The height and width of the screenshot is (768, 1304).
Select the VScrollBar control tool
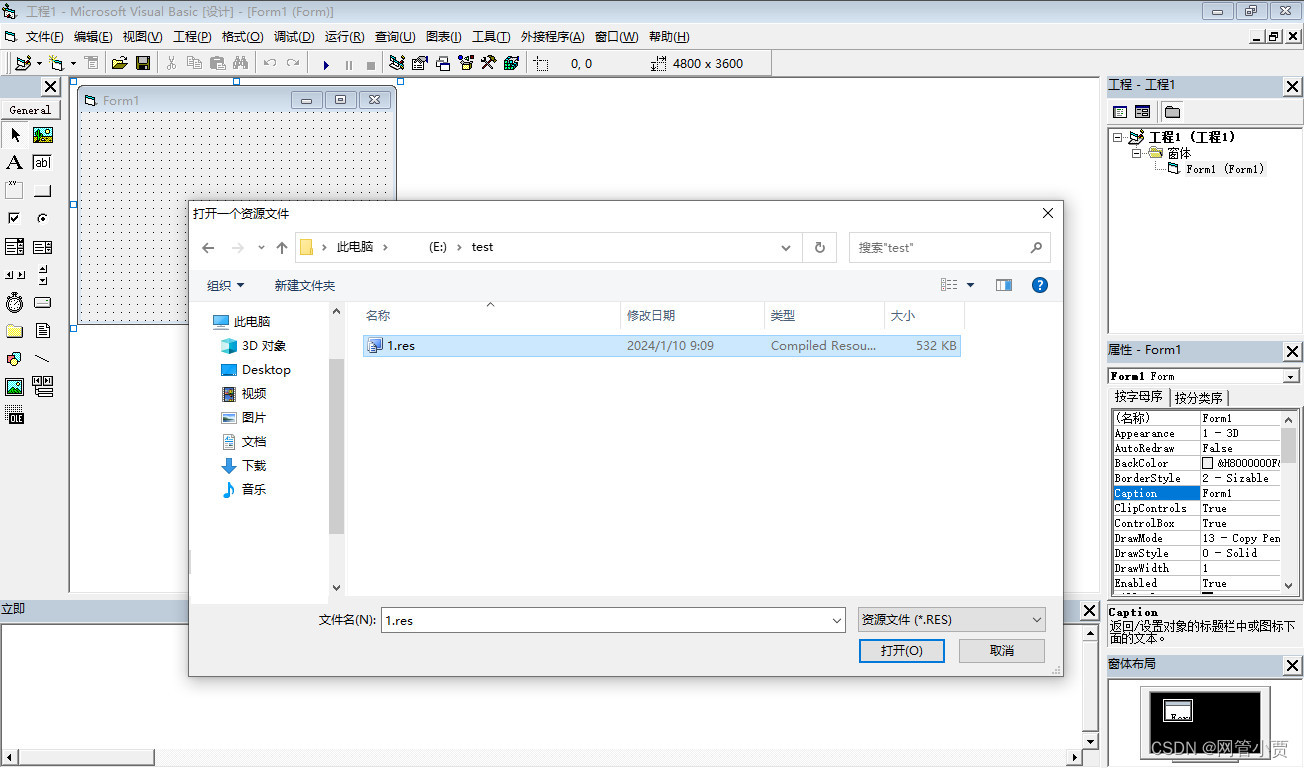pyautogui.click(x=43, y=275)
